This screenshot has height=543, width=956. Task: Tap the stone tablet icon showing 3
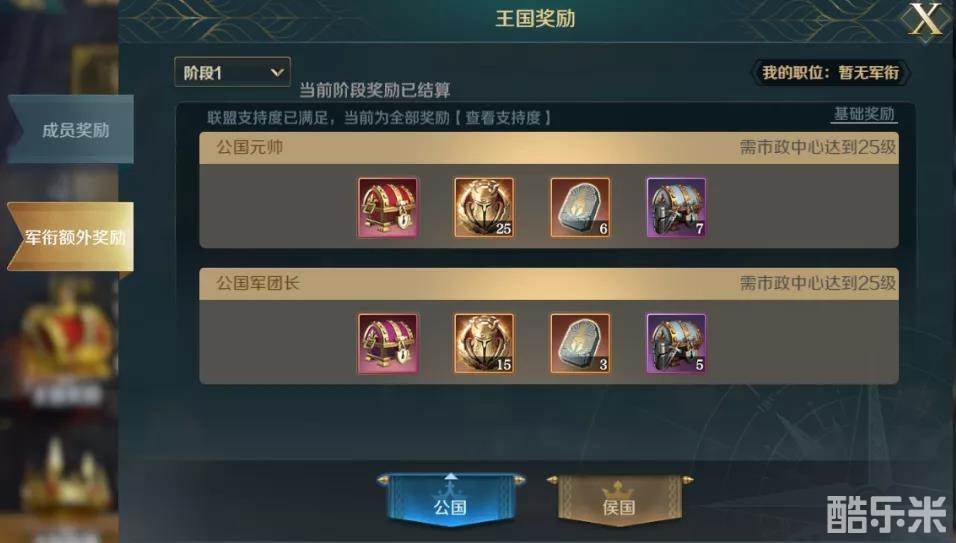tap(580, 343)
